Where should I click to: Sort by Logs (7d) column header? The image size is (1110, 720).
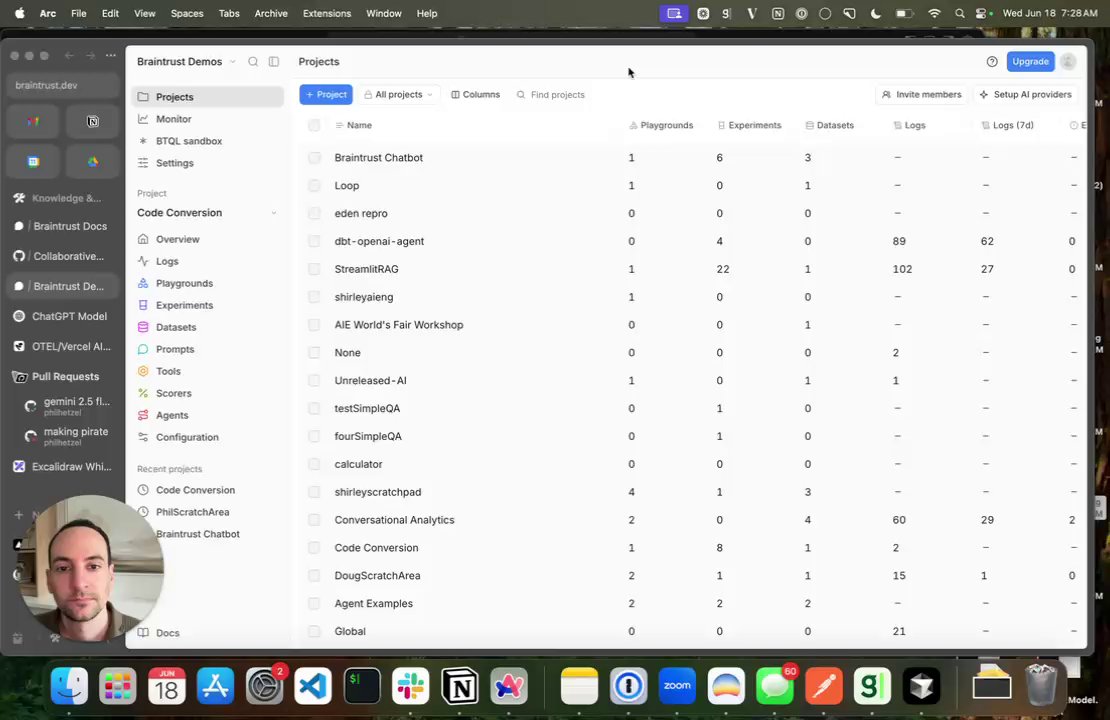[1007, 125]
